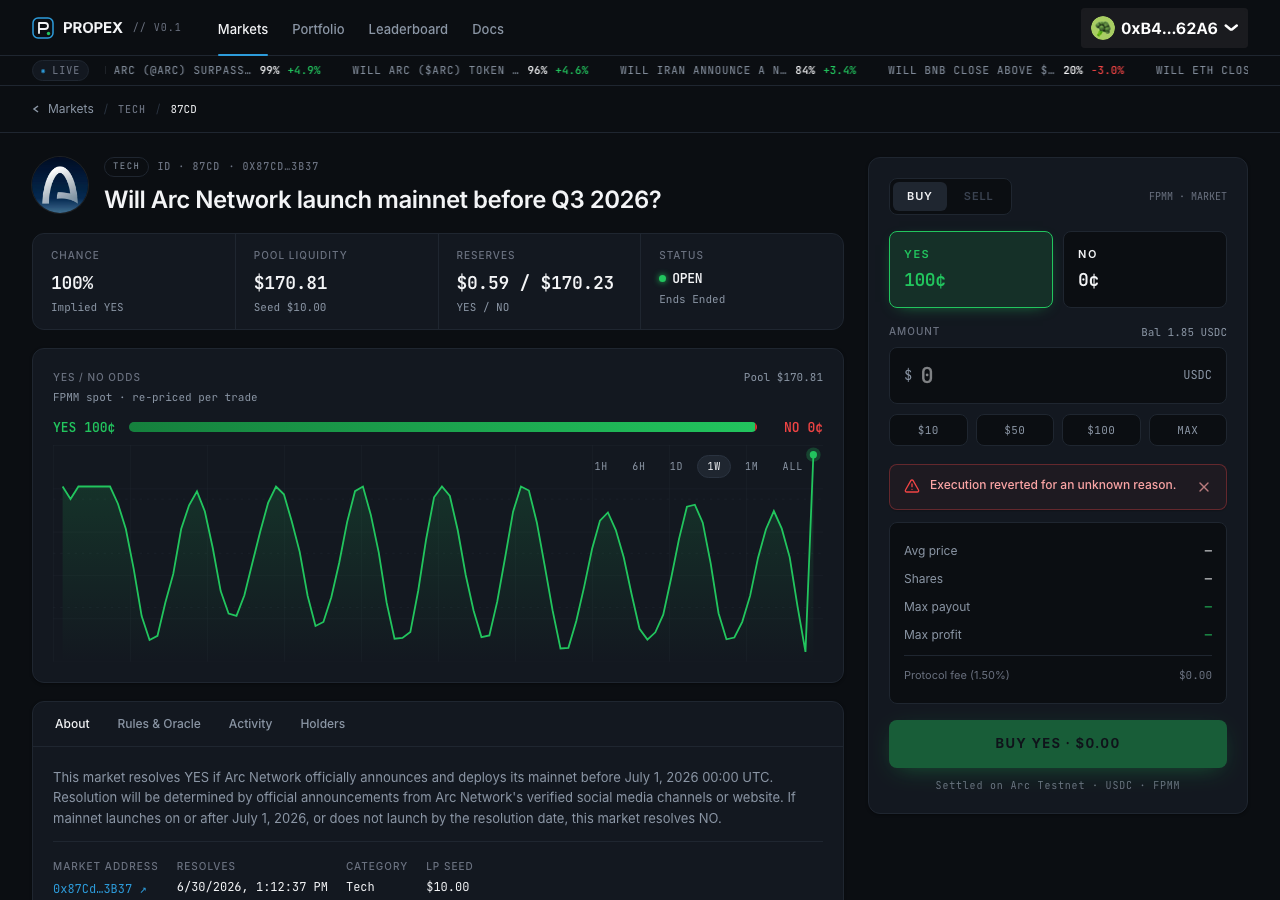Set chart range to 1M
This screenshot has width=1280, height=900.
(x=751, y=467)
